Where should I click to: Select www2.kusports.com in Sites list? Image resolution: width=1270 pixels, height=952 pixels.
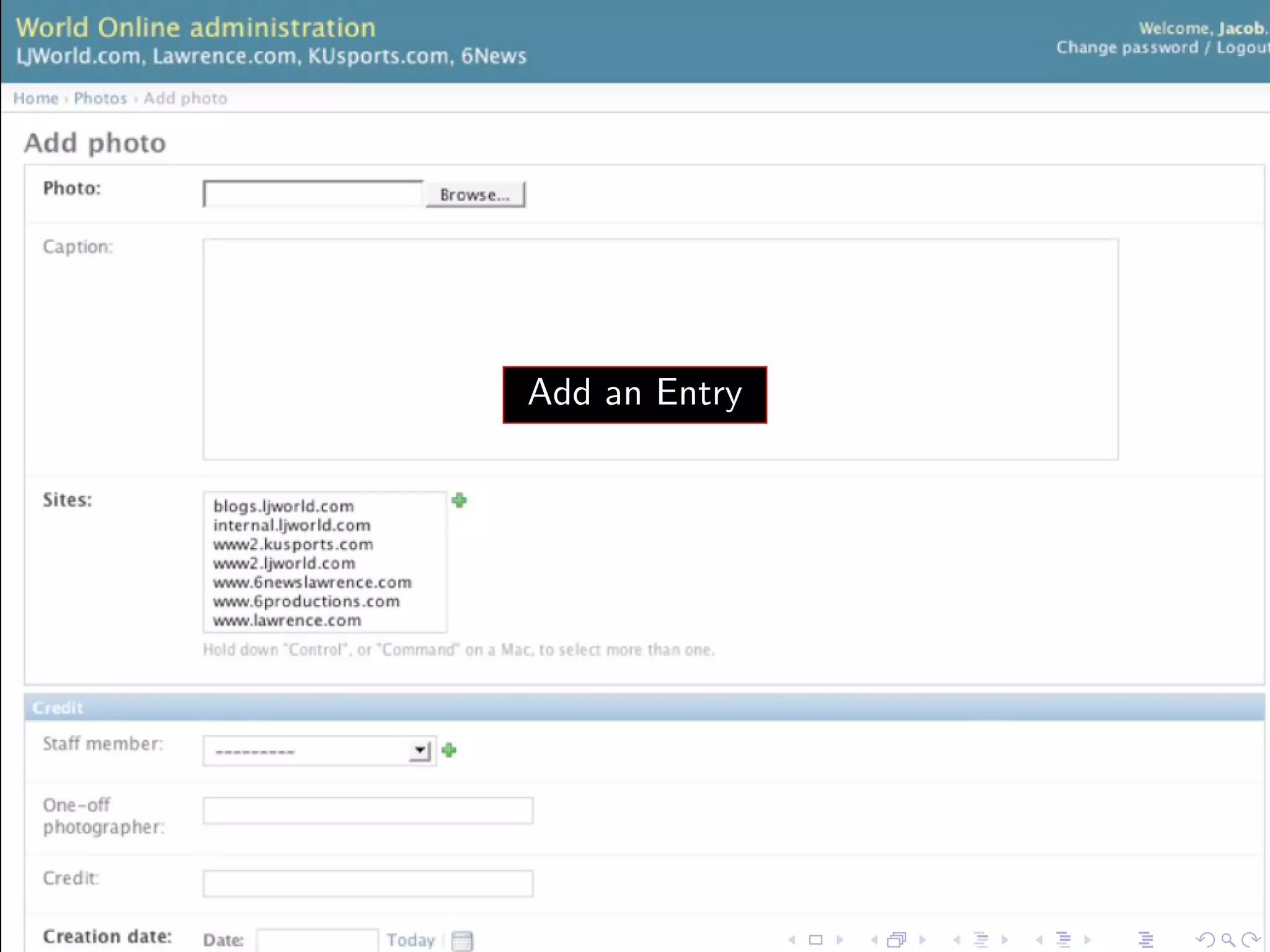(293, 545)
